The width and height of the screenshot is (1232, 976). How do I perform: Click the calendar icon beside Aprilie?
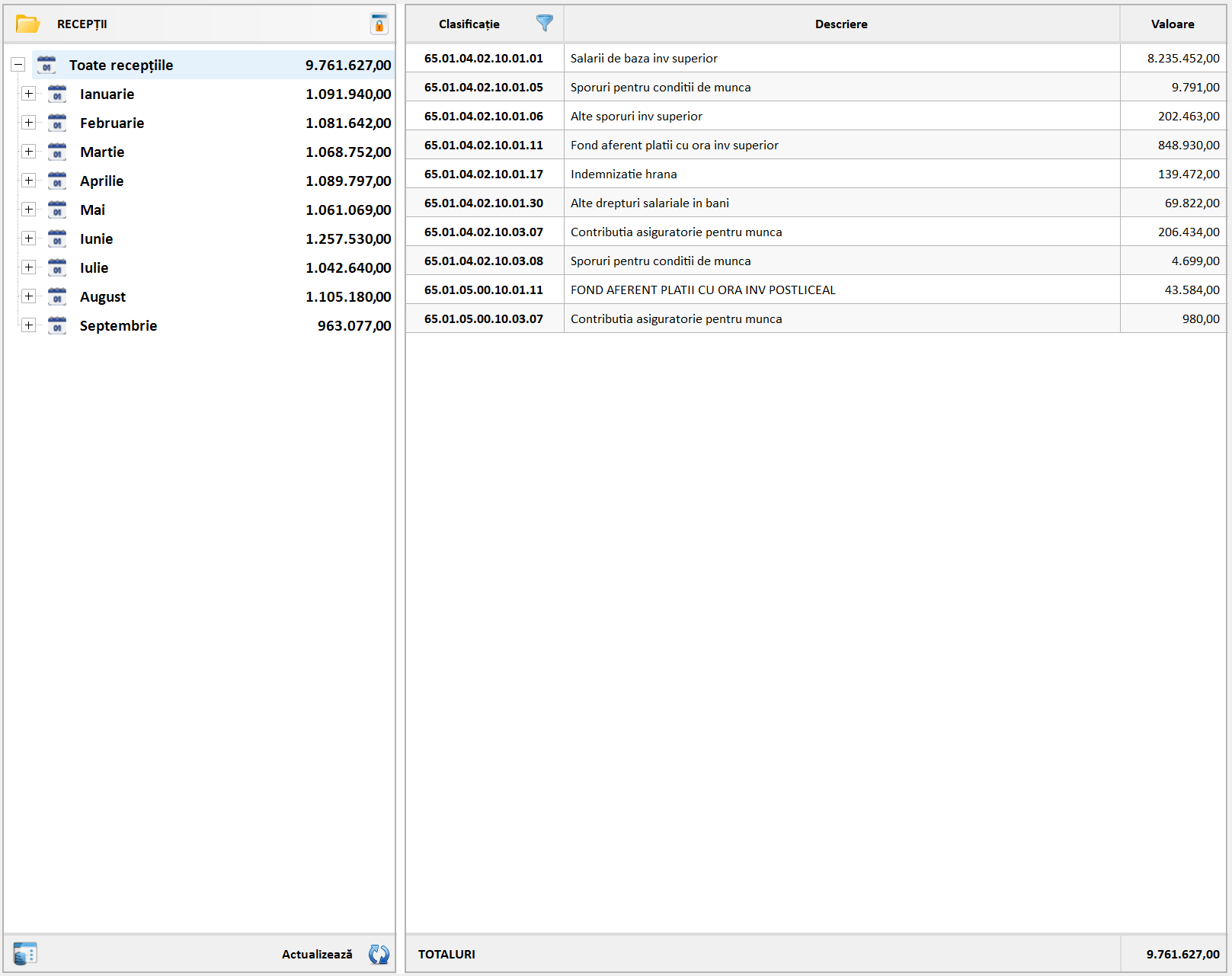coord(57,181)
